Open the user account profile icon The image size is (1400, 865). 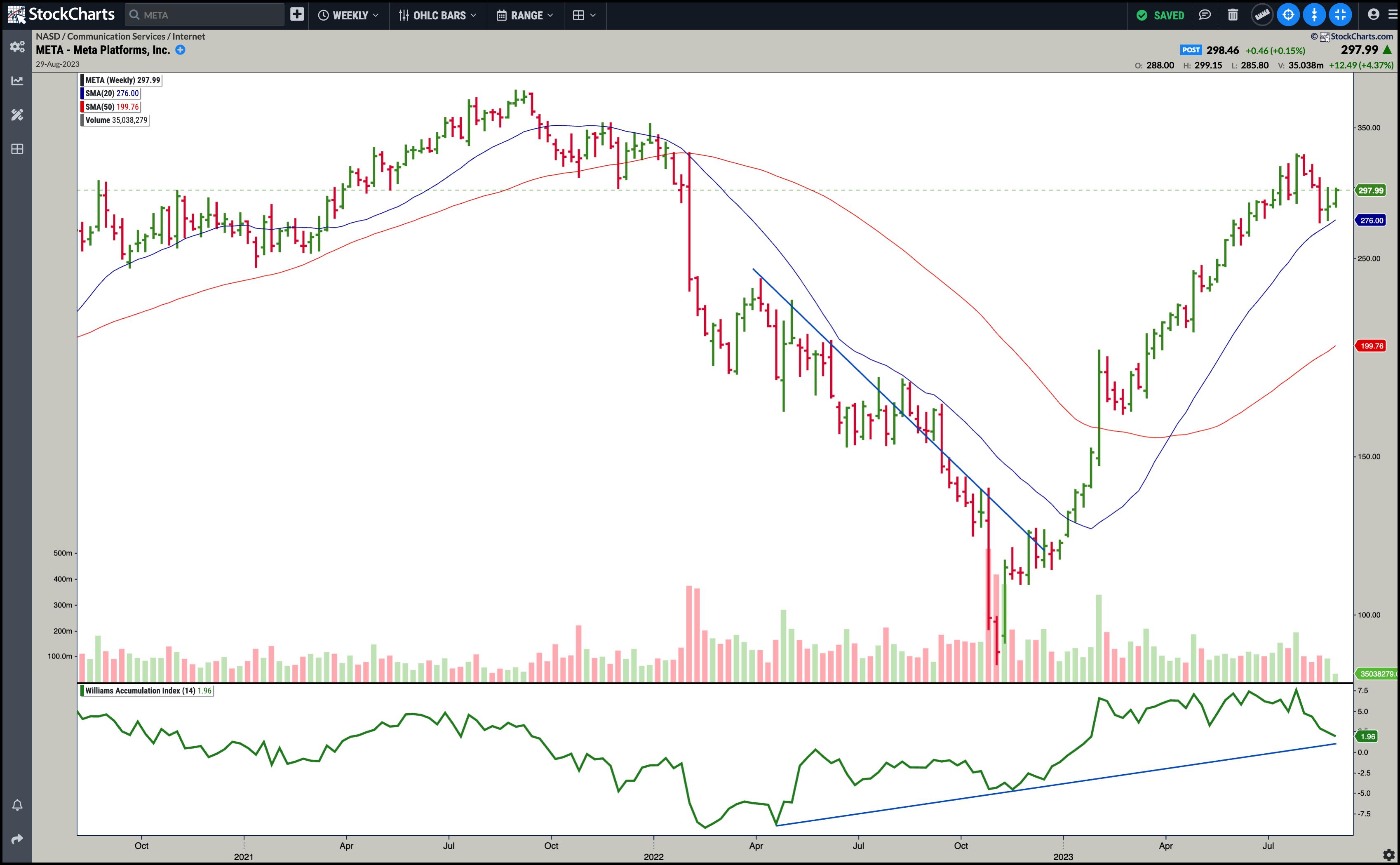click(x=1373, y=15)
